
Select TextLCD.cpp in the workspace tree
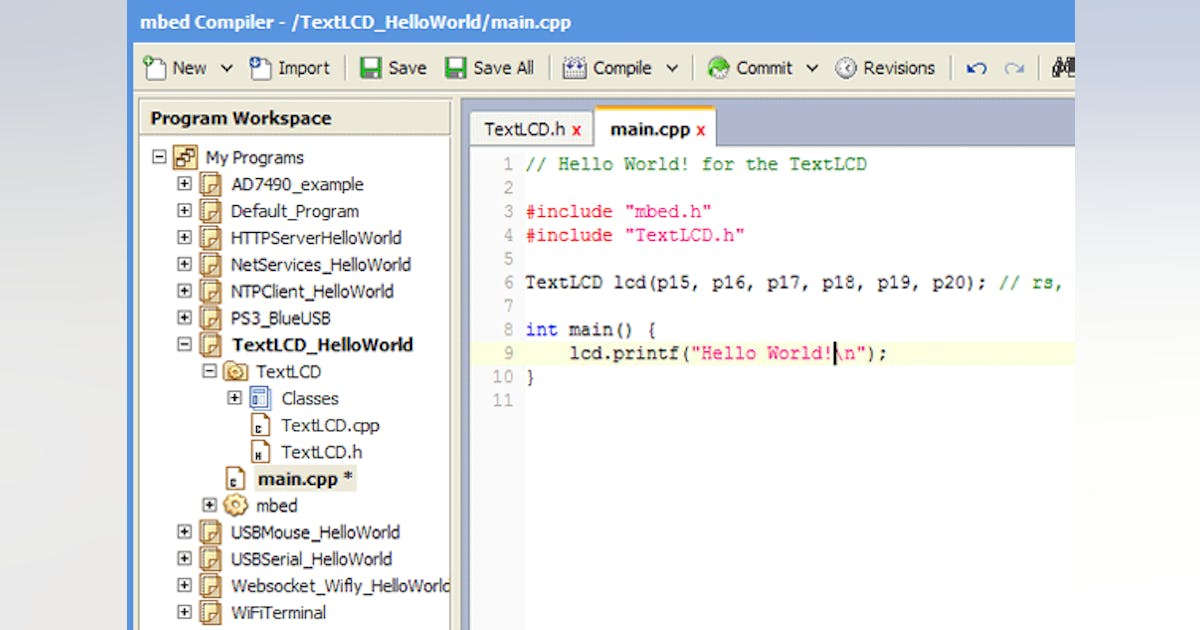331,425
